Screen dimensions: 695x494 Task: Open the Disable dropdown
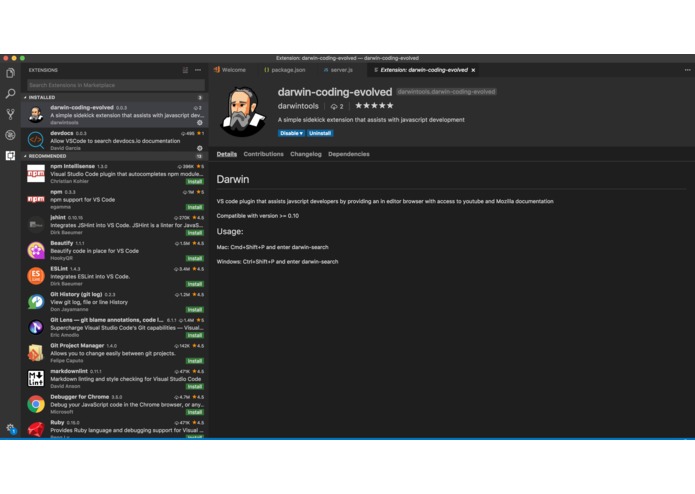coord(291,133)
